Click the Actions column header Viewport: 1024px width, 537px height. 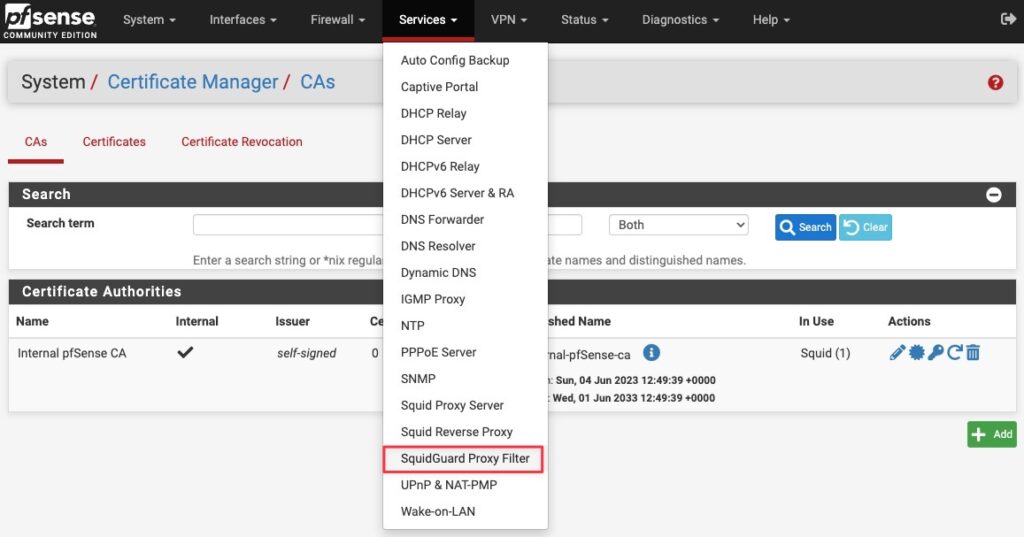click(909, 321)
